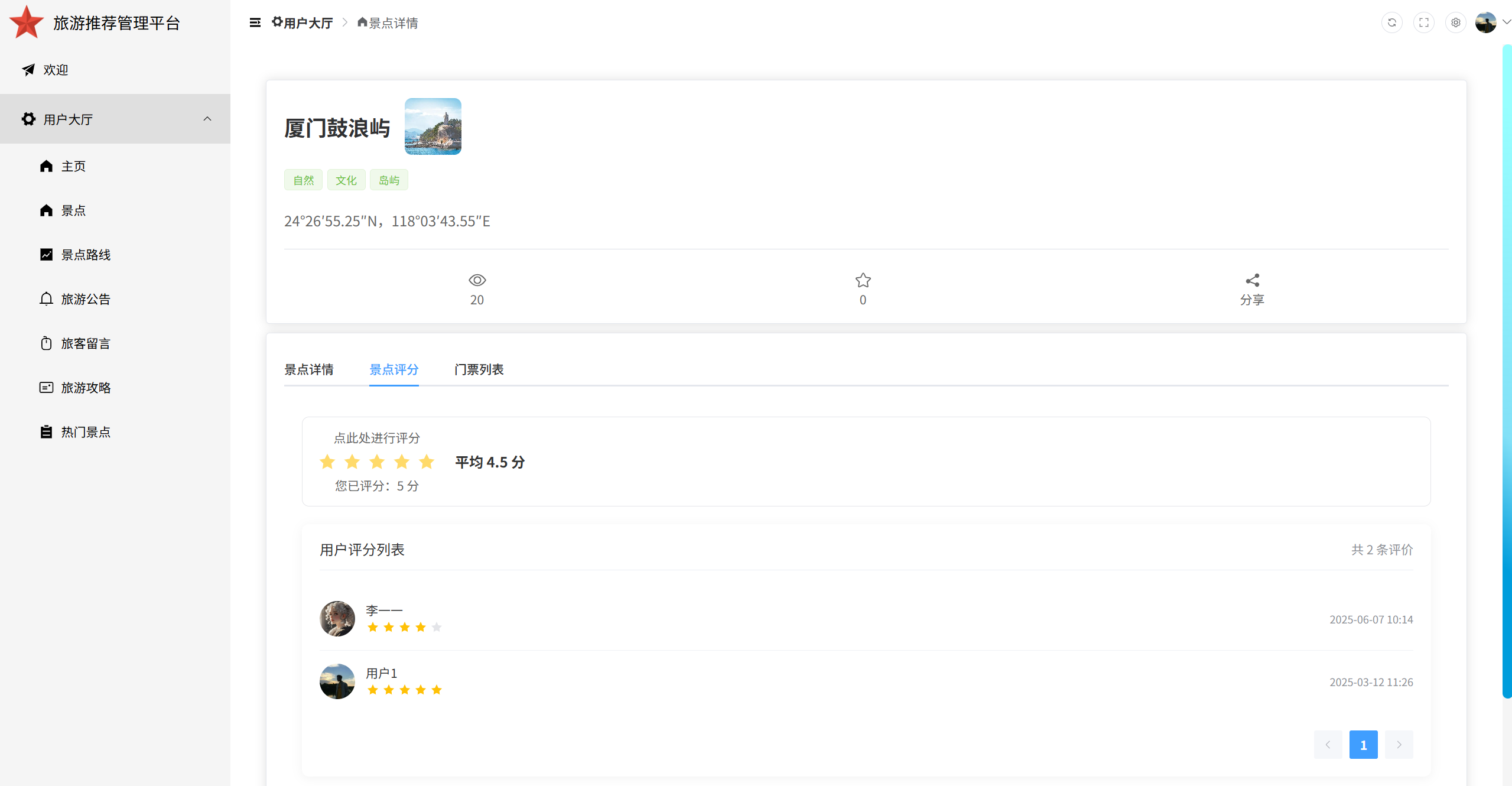Click the refresh icon in top bar
Screen dimensions: 1512x786
1391,22
